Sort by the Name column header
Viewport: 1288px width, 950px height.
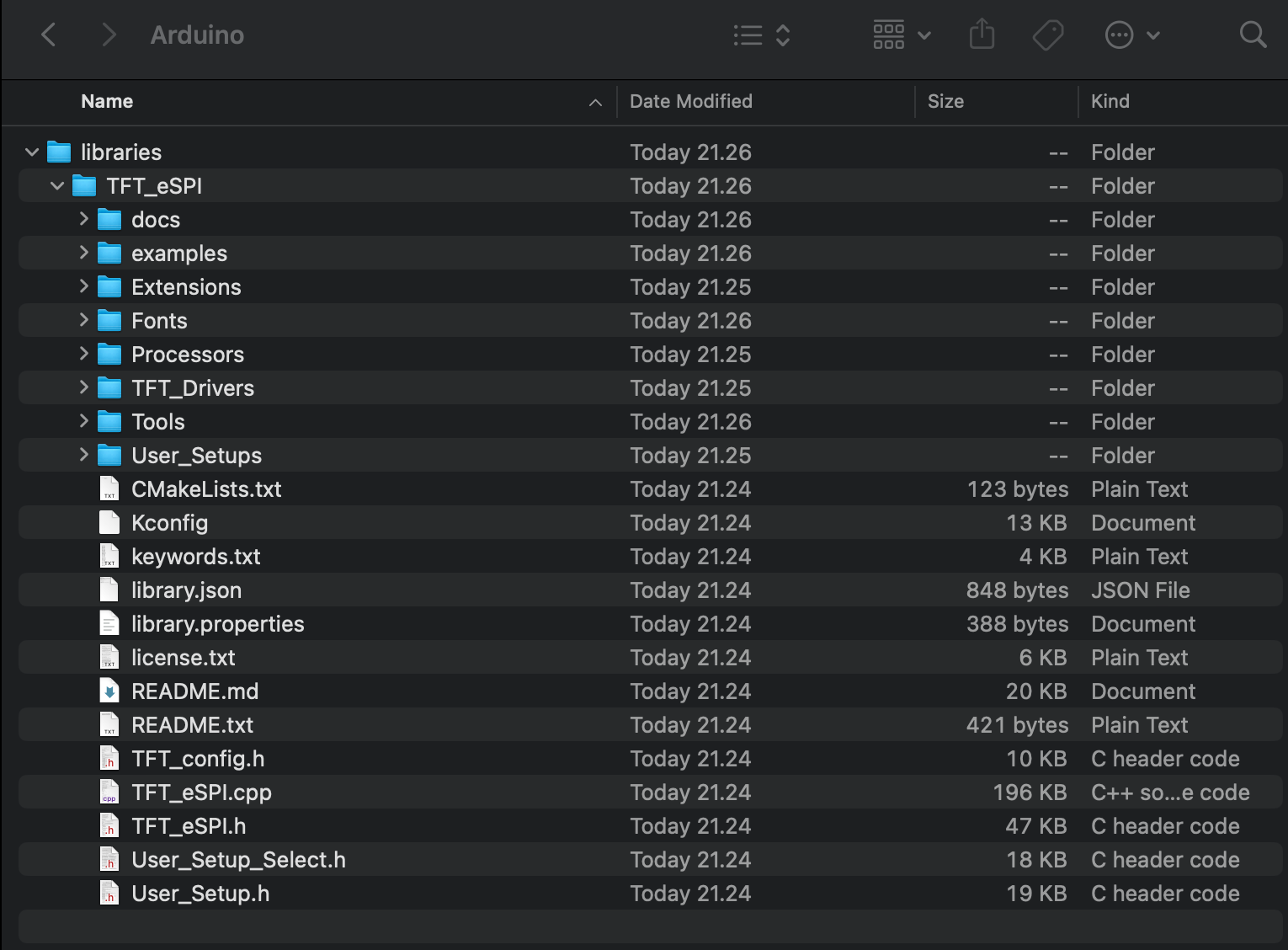point(107,101)
